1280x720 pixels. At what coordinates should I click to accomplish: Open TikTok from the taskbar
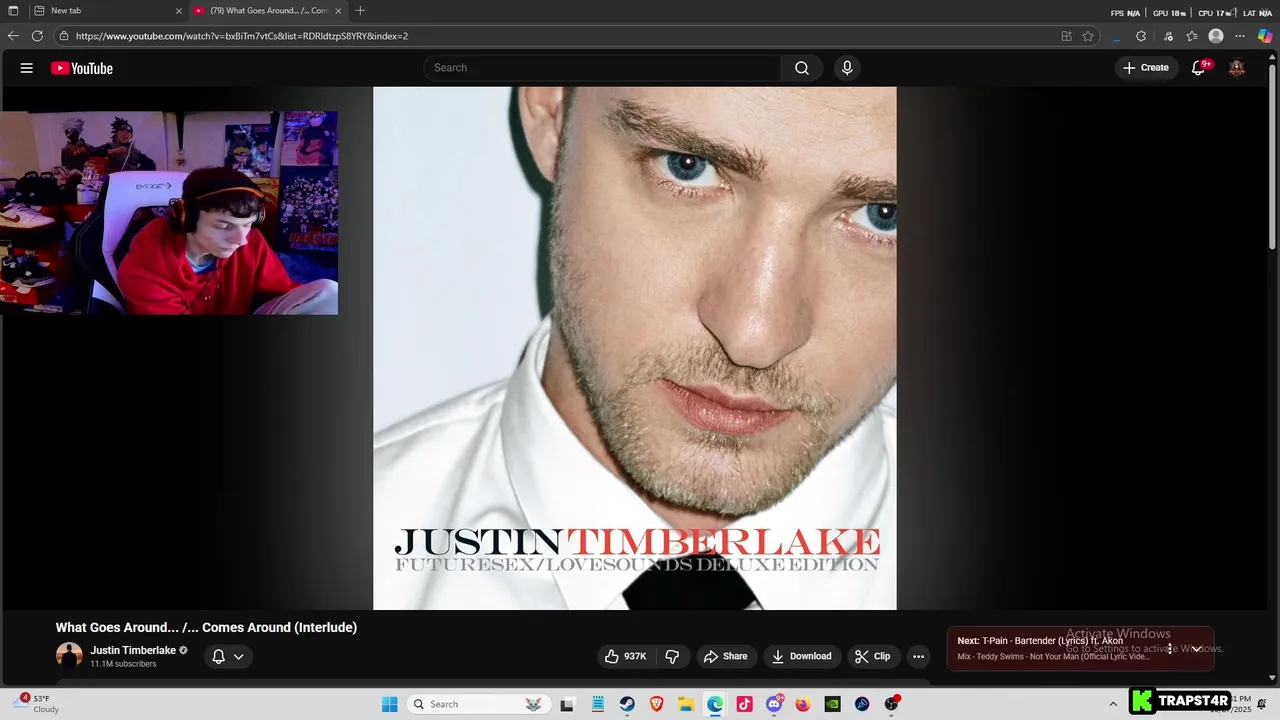click(744, 704)
